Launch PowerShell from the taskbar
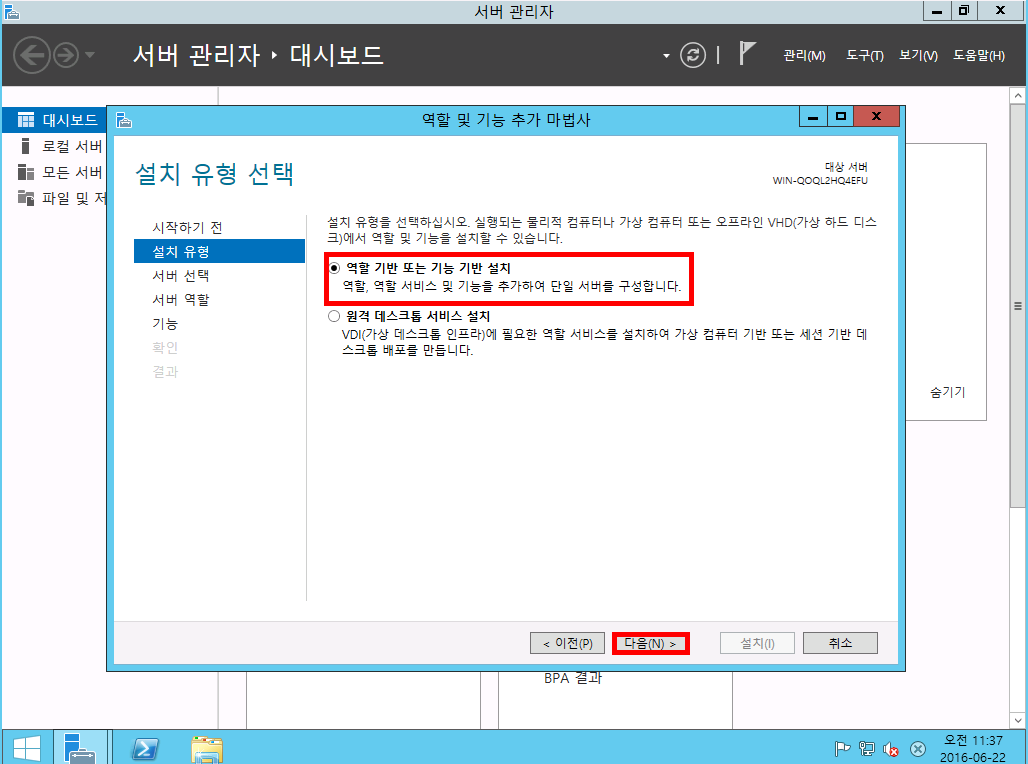Image resolution: width=1028 pixels, height=764 pixels. coord(145,748)
